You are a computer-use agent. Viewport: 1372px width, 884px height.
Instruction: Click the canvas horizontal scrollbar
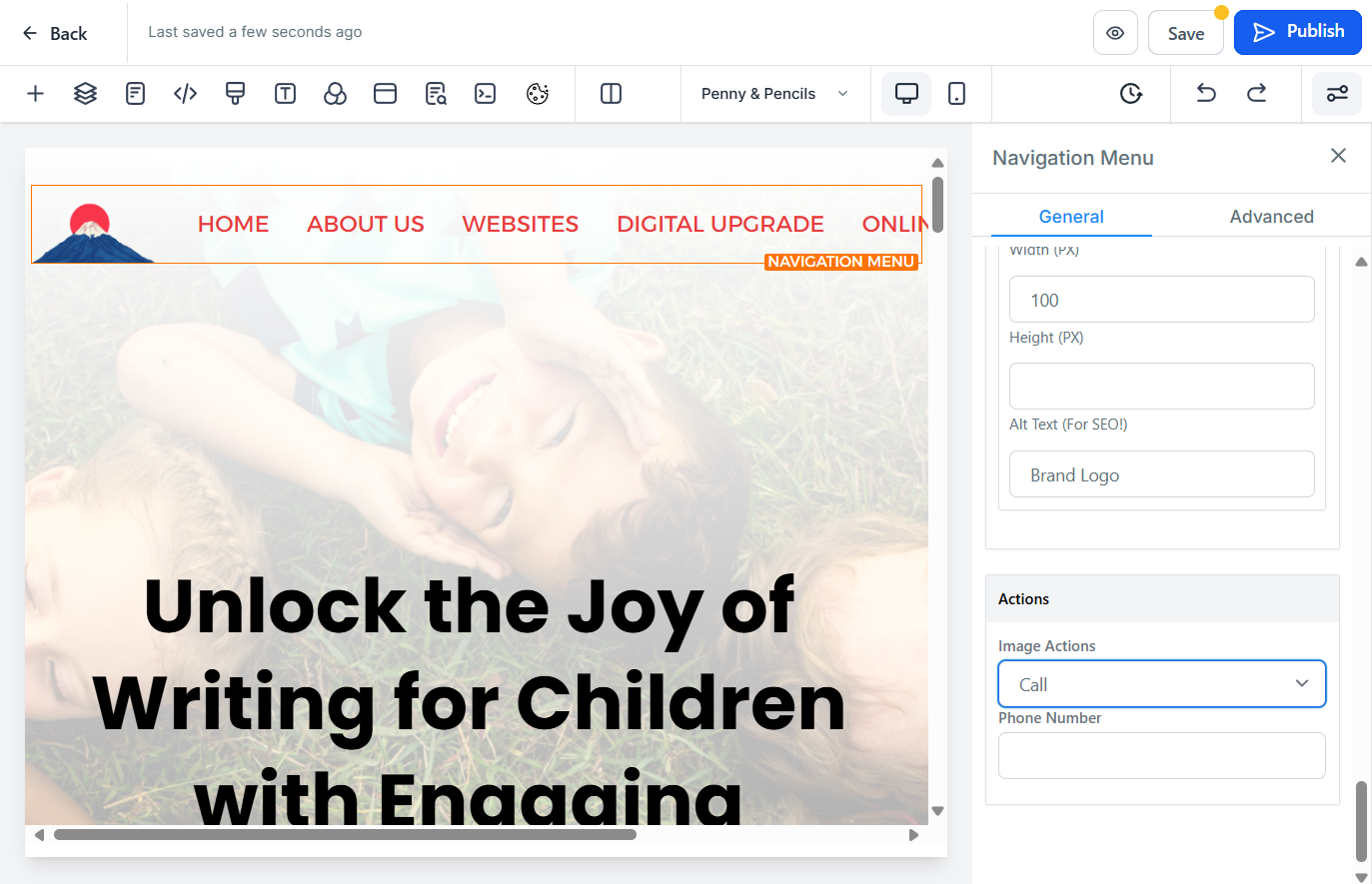pyautogui.click(x=345, y=835)
